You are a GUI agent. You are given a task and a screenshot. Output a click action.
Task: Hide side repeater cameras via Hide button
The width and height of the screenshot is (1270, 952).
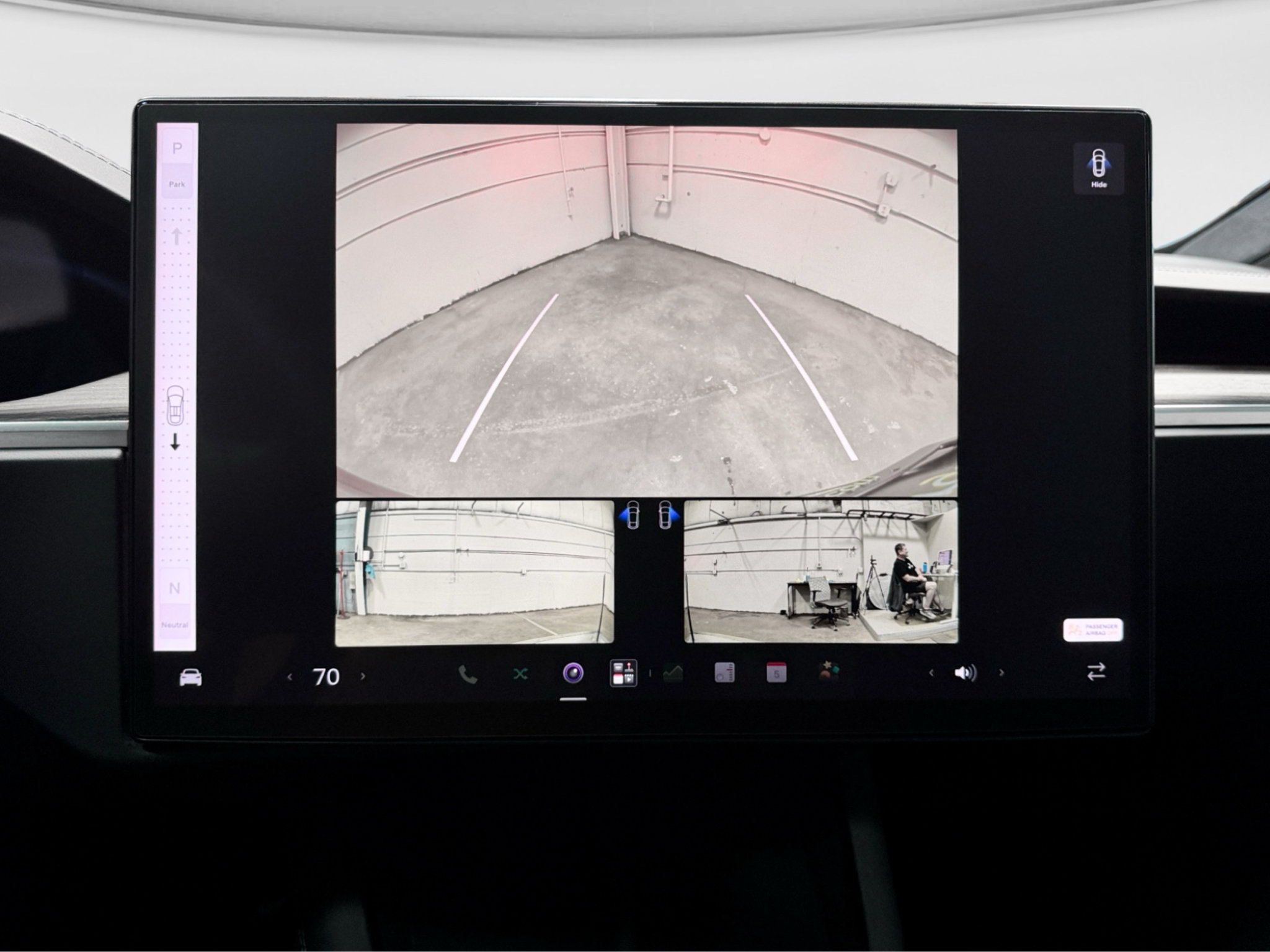click(1099, 169)
